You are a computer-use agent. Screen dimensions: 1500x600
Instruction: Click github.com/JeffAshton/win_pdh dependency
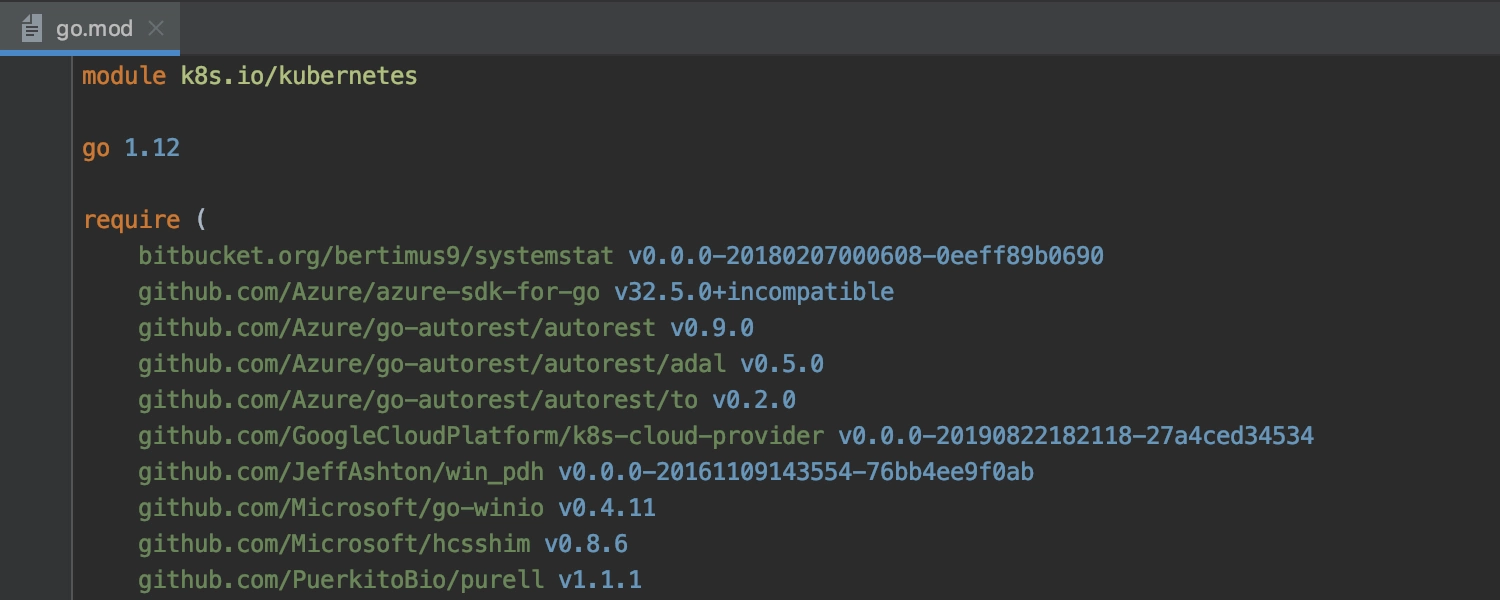[x=341, y=472]
